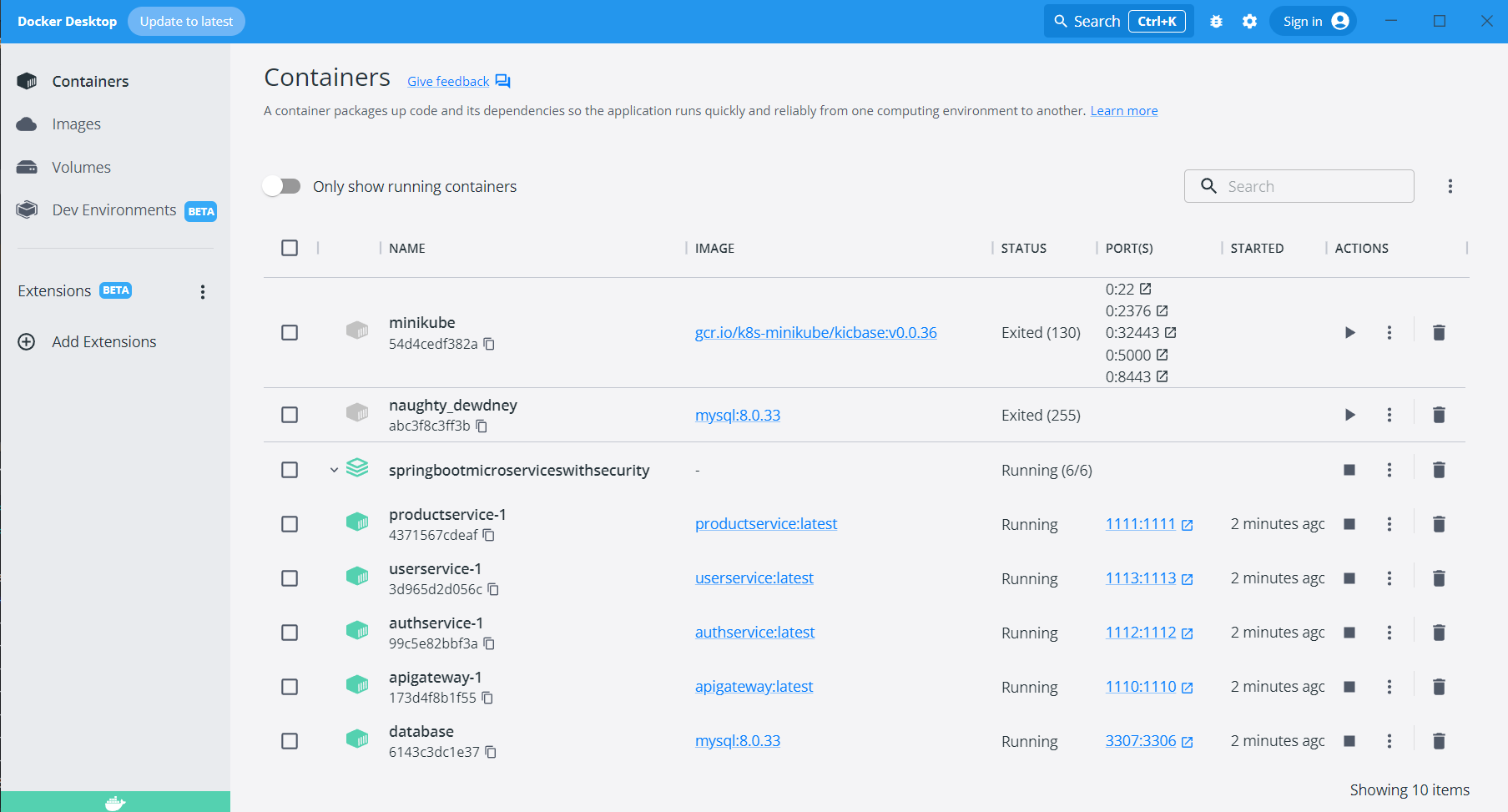
Task: Click Add Extensions in sidebar
Action: [103, 341]
